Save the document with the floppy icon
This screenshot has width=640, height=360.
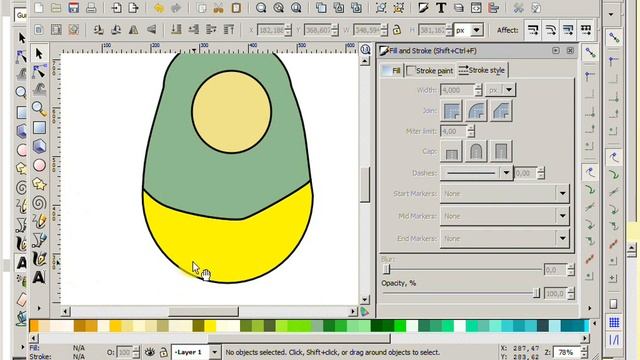click(x=73, y=8)
